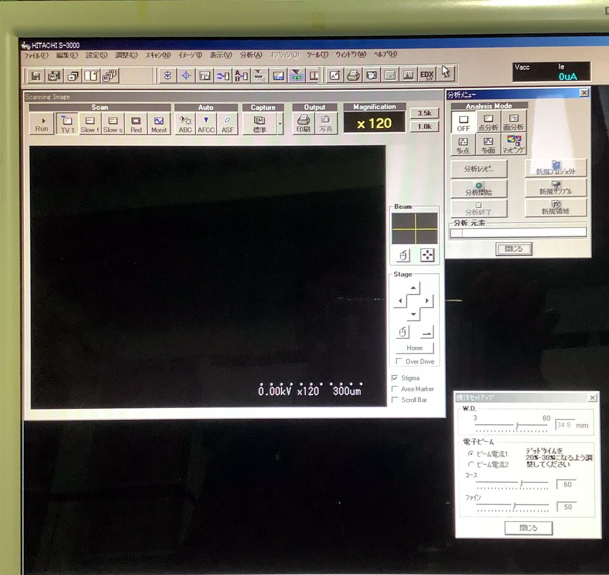609x575 pixels.
Task: Run ASF auto stigma focus
Action: click(x=227, y=124)
